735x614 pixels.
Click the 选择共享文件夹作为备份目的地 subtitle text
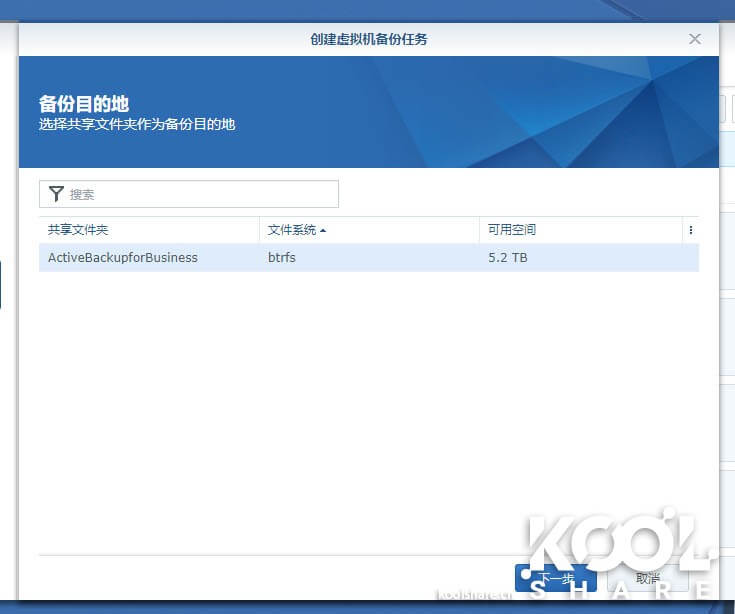point(137,125)
